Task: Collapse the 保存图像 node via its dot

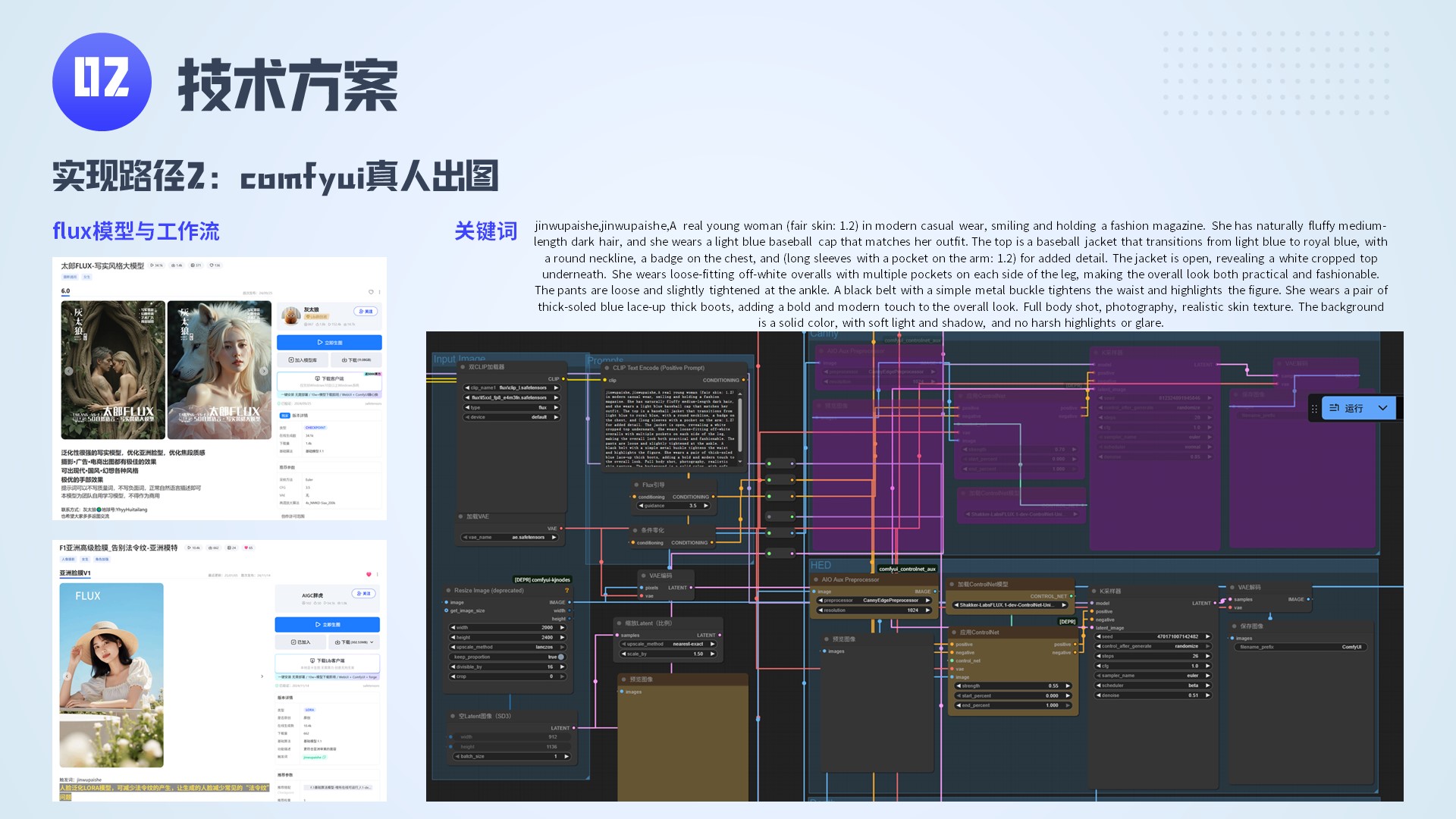Action: [1235, 626]
